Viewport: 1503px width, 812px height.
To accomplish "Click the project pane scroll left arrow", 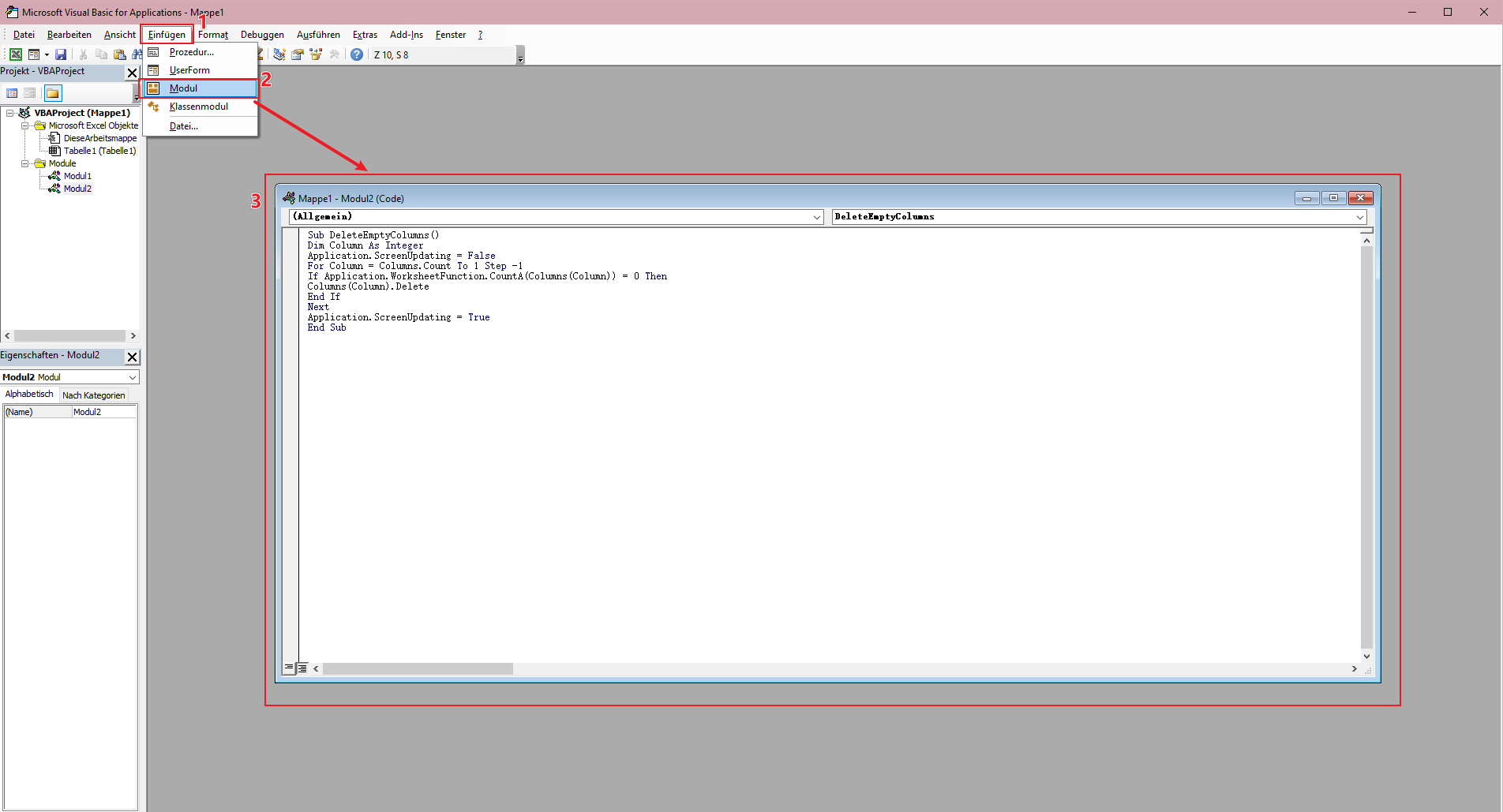I will (7, 336).
